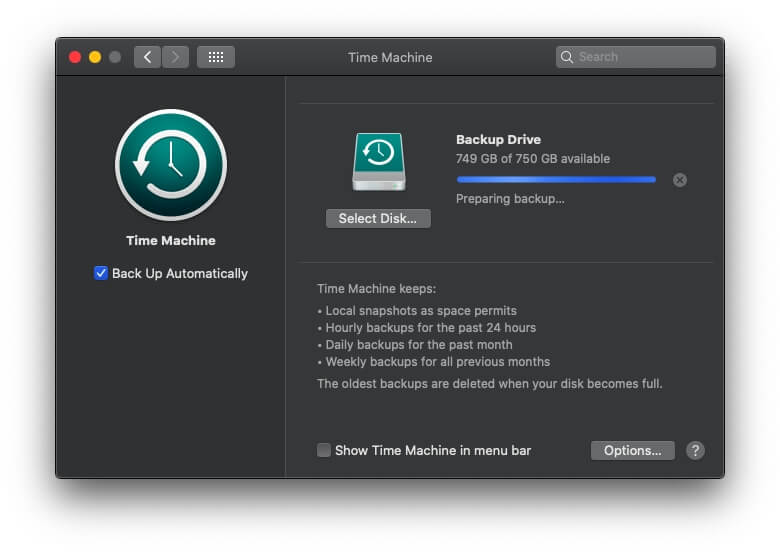Image resolution: width=780 pixels, height=552 pixels.
Task: Click the 749 GB of 750 GB available text
Action: coord(532,159)
